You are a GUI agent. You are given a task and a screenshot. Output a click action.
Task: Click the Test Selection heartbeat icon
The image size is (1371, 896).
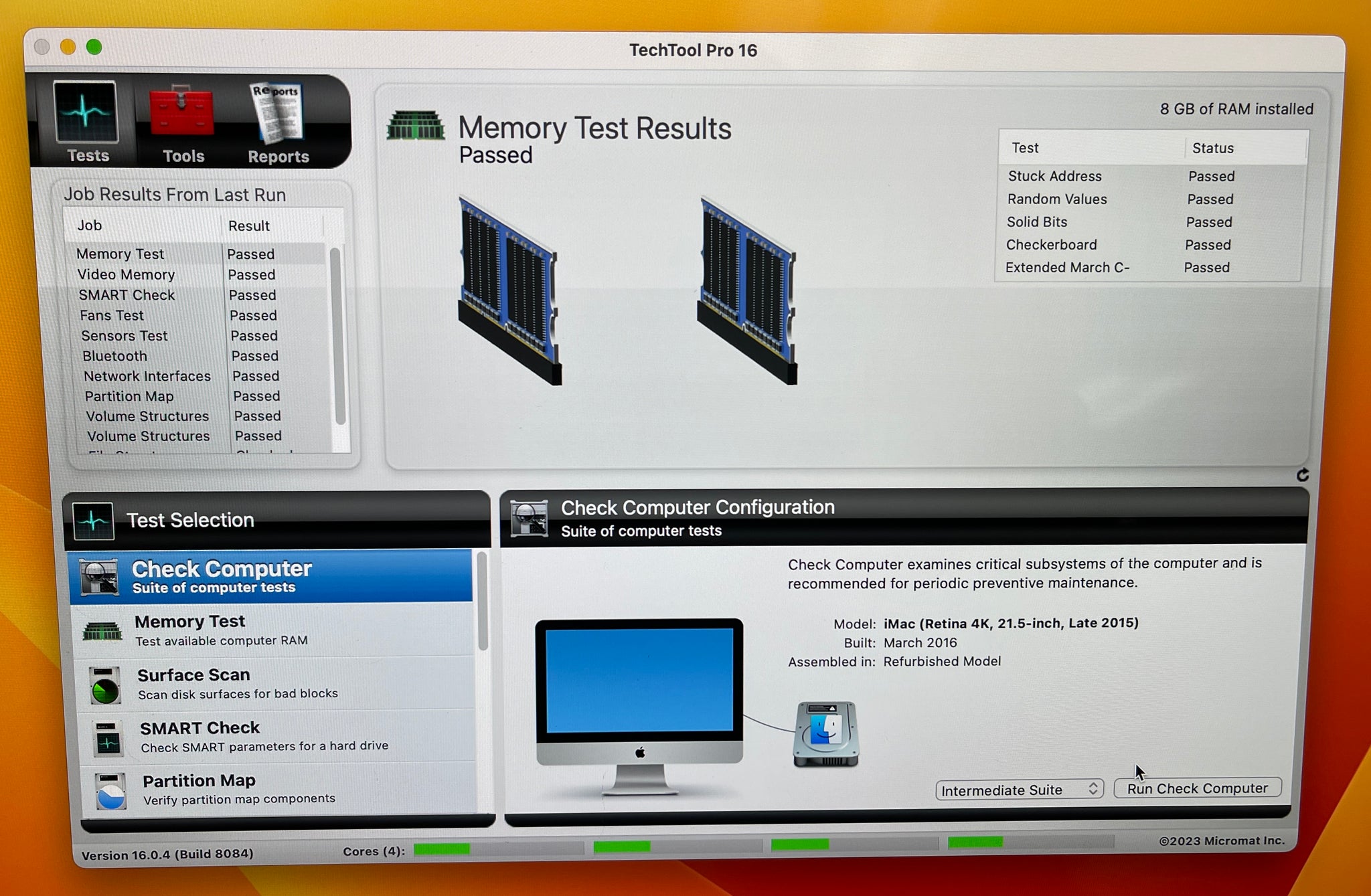(93, 521)
